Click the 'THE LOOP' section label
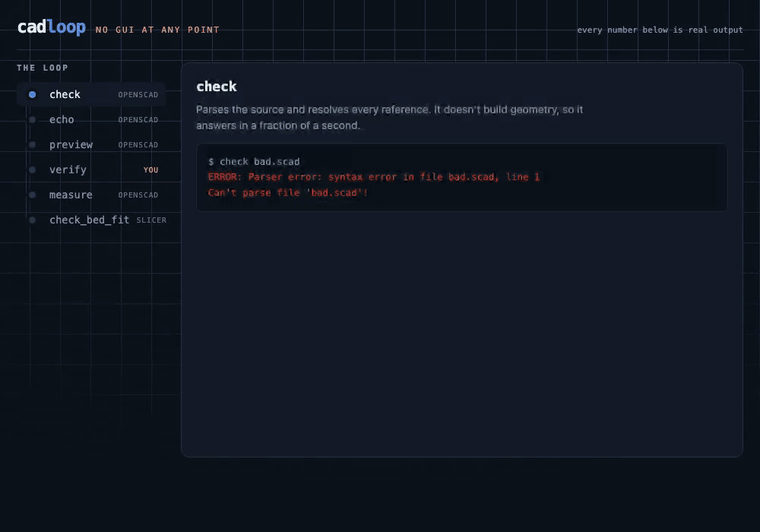 pyautogui.click(x=43, y=68)
